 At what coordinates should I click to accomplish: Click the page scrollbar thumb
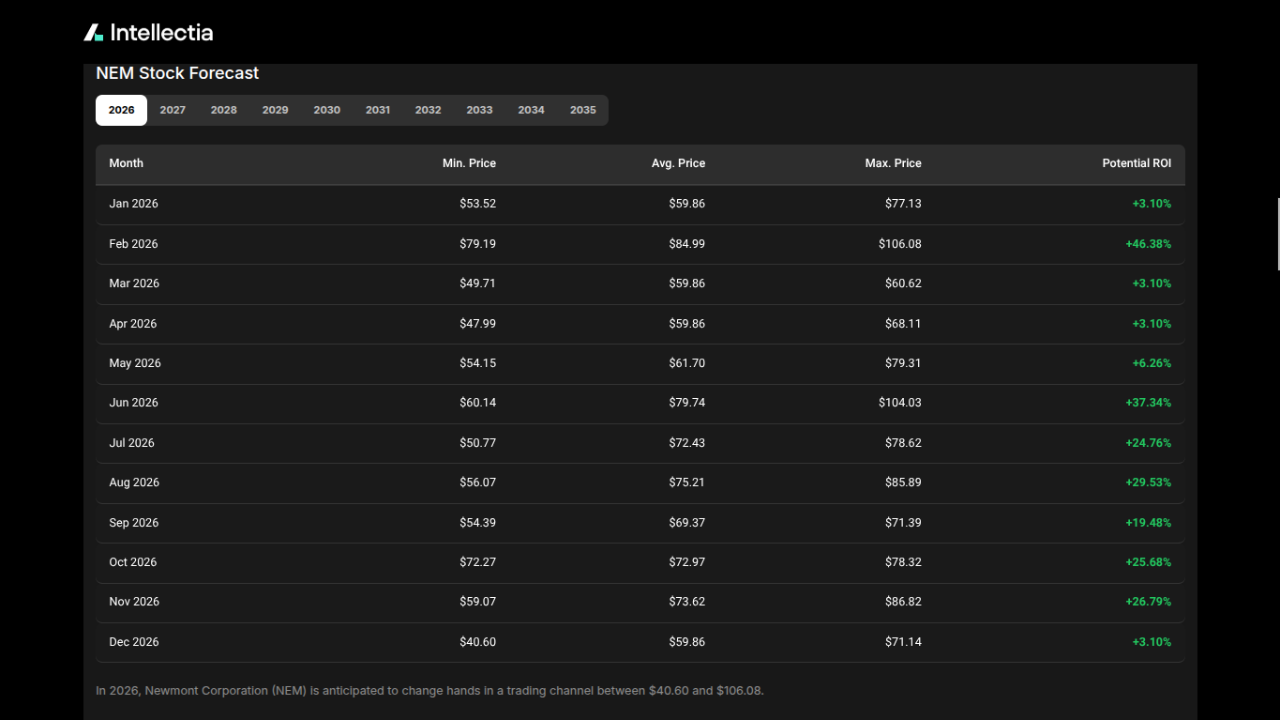(1278, 234)
